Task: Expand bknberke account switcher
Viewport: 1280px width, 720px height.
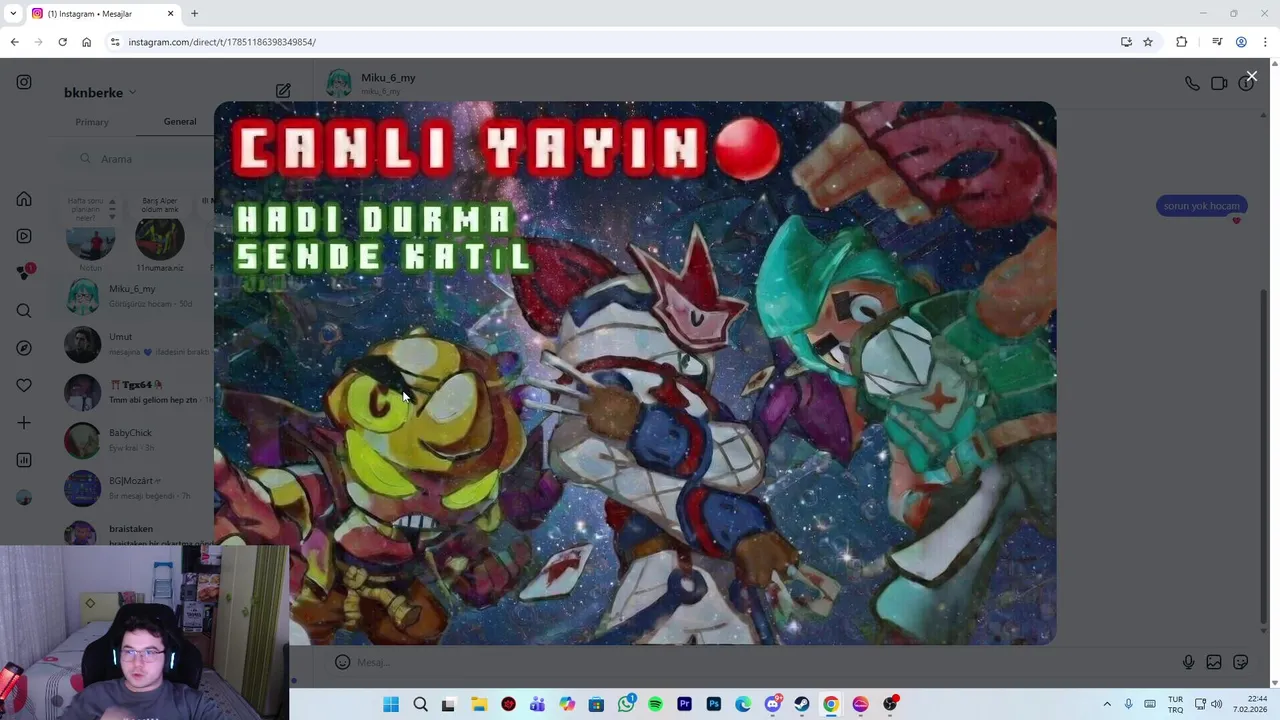Action: [x=100, y=92]
